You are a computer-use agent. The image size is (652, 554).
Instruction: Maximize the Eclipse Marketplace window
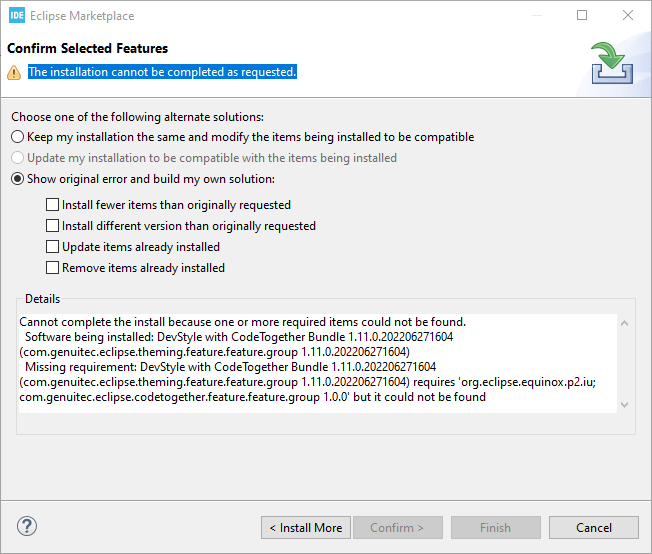point(582,15)
